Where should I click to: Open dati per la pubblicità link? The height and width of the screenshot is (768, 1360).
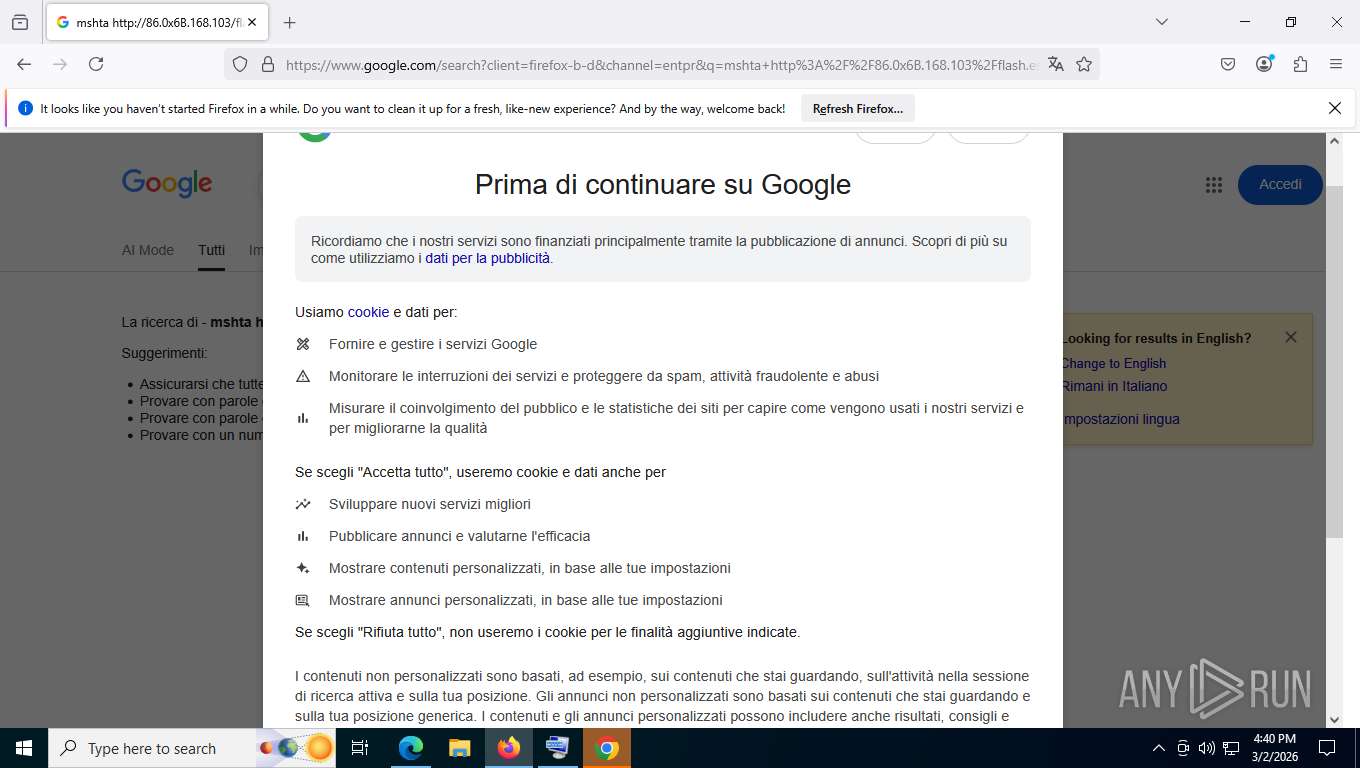tap(488, 258)
